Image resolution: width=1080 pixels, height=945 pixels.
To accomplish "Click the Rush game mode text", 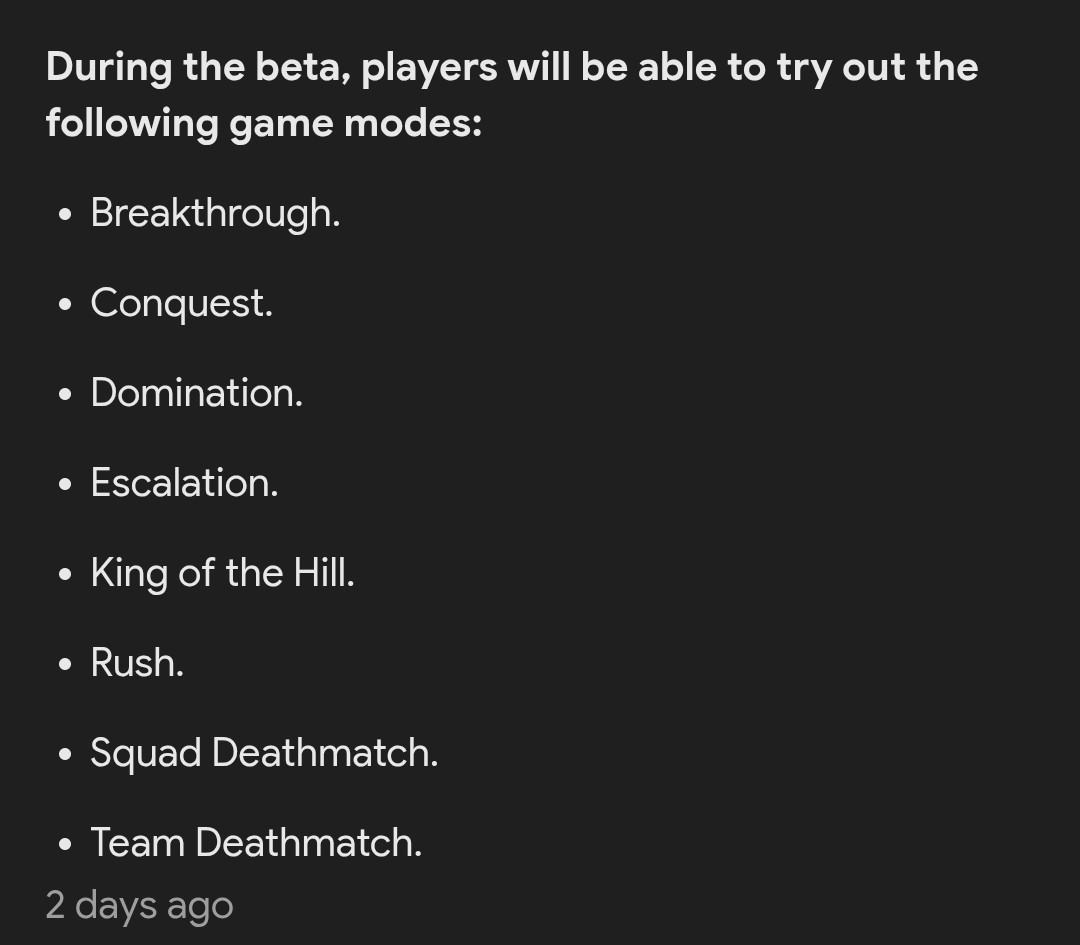I will coord(137,663).
